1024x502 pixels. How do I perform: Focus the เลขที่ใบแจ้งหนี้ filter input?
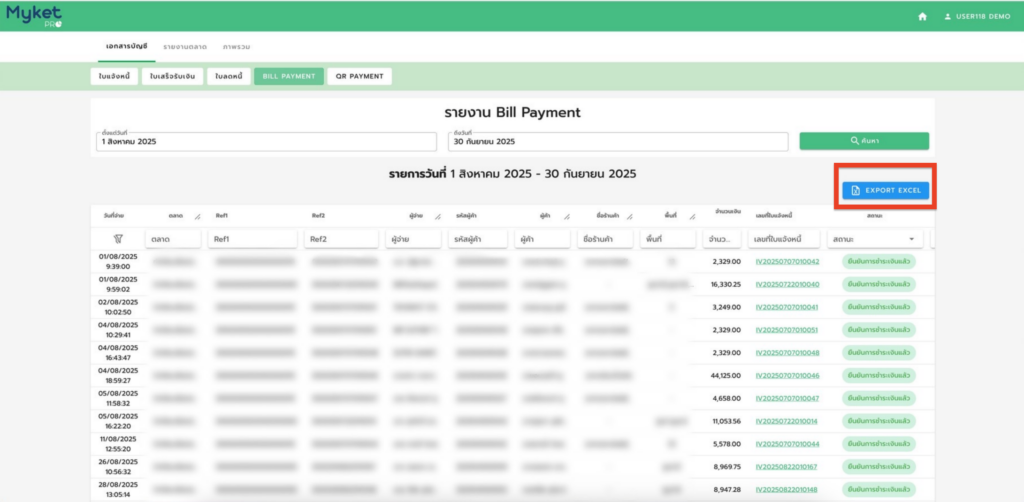(x=784, y=240)
